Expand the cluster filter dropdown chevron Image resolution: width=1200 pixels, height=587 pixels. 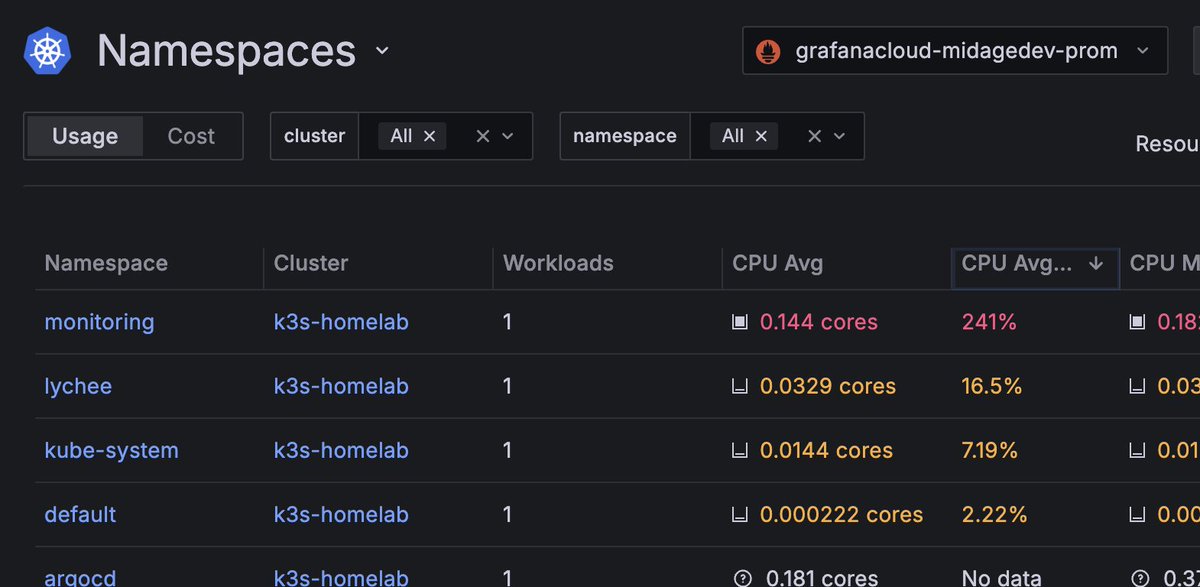point(508,136)
